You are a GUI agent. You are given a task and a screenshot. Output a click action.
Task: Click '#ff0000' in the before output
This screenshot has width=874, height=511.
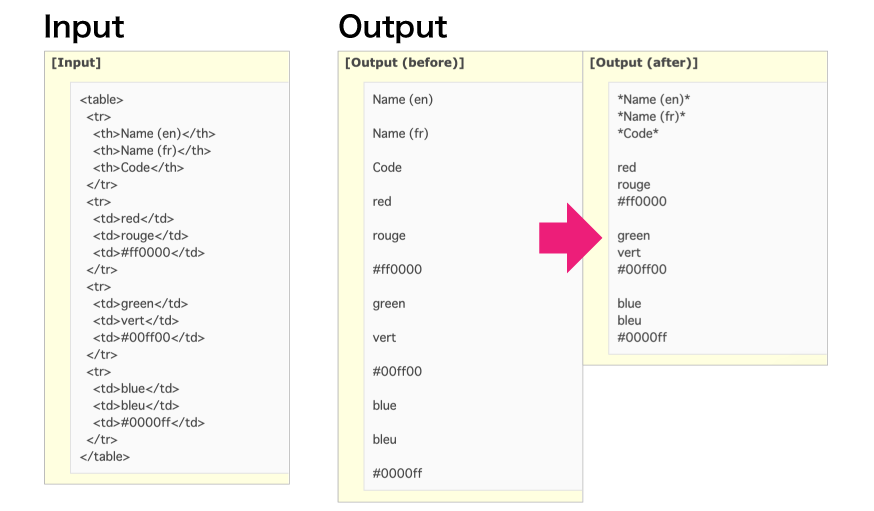coord(397,270)
